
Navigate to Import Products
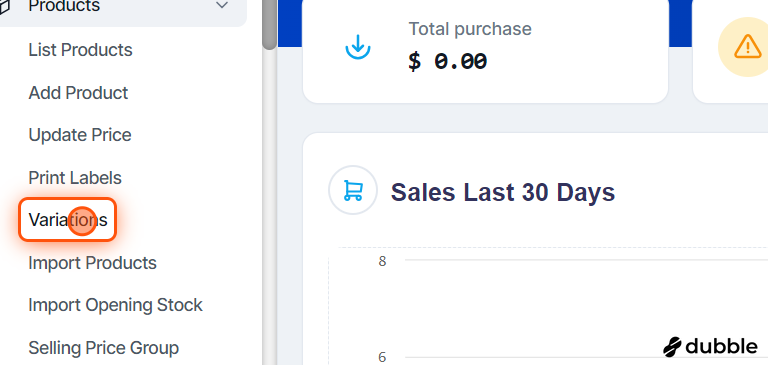93,263
